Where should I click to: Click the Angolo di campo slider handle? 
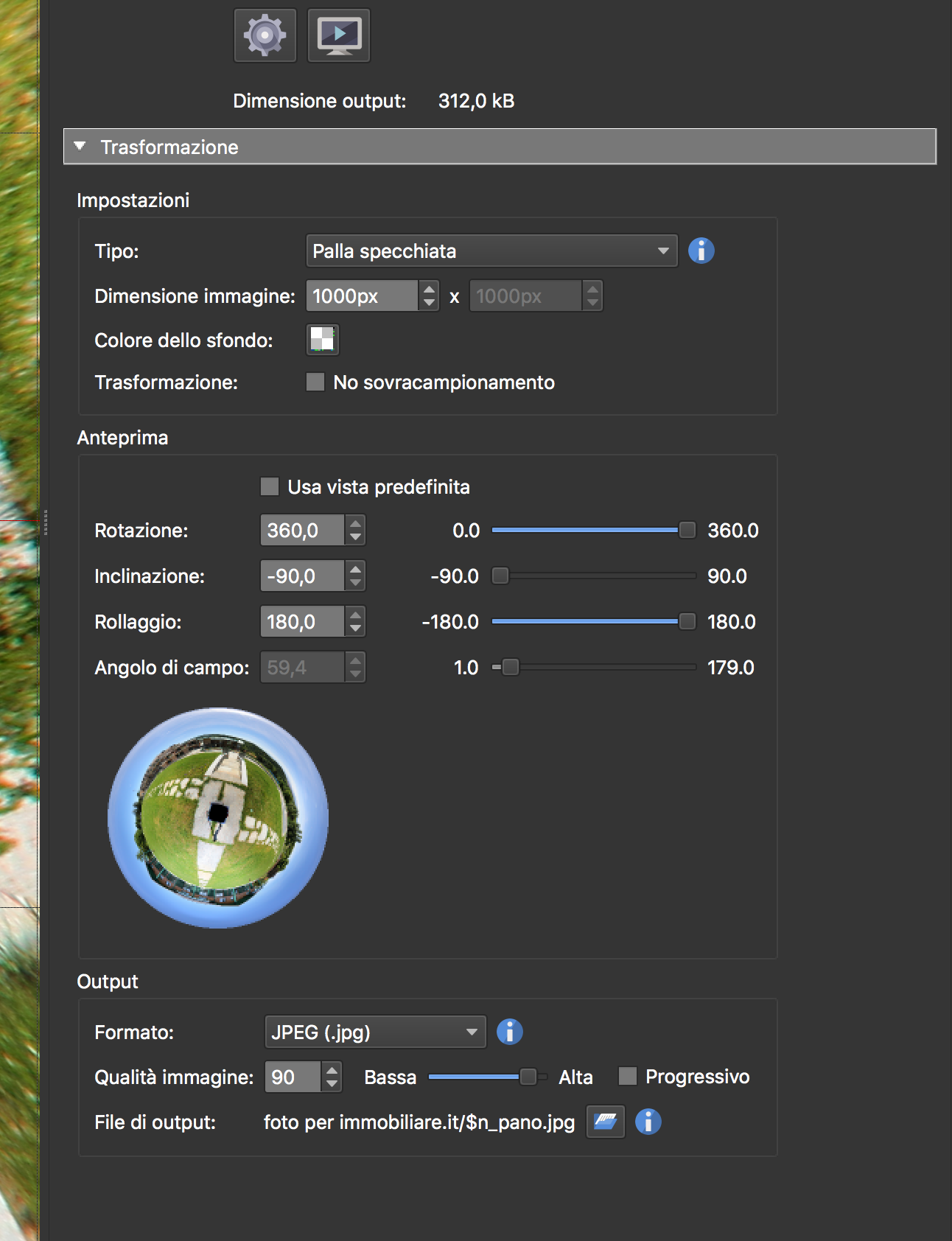point(510,667)
